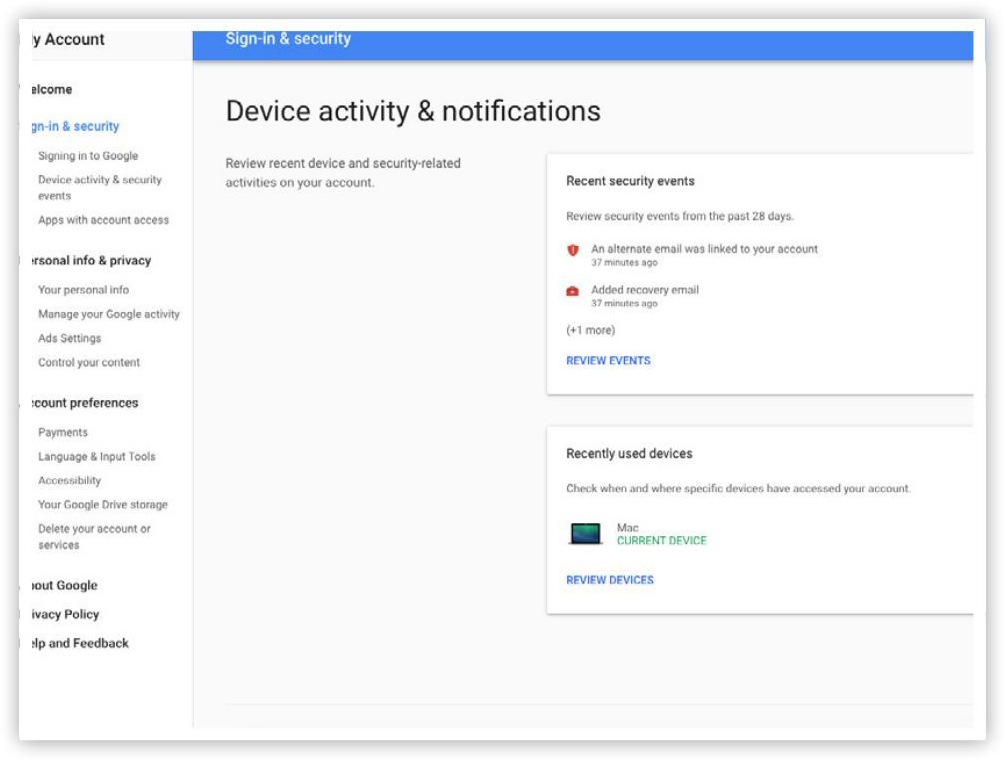Open Your personal info page

[x=83, y=290]
